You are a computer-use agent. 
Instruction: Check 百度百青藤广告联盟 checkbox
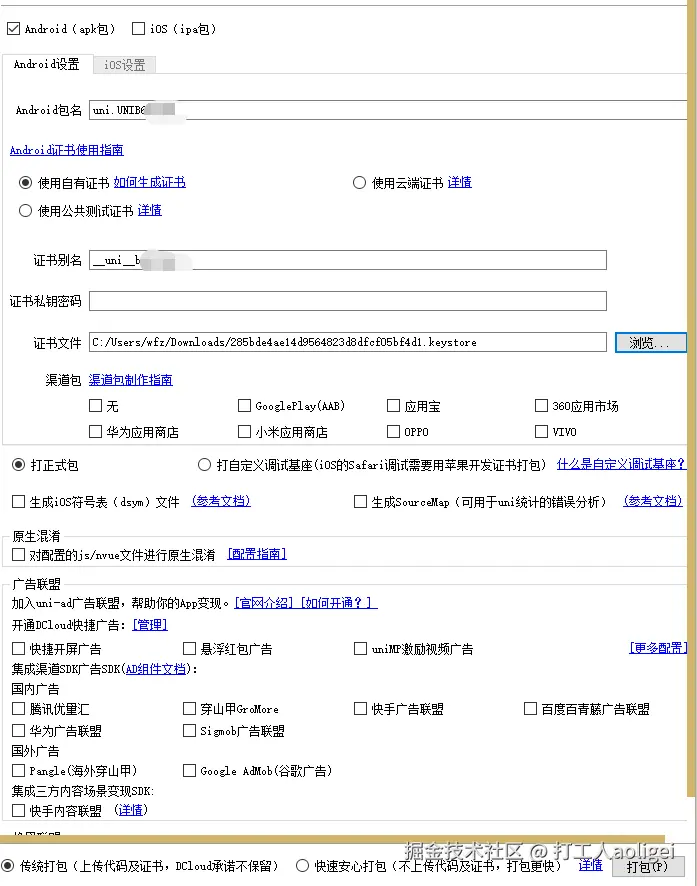[530, 709]
